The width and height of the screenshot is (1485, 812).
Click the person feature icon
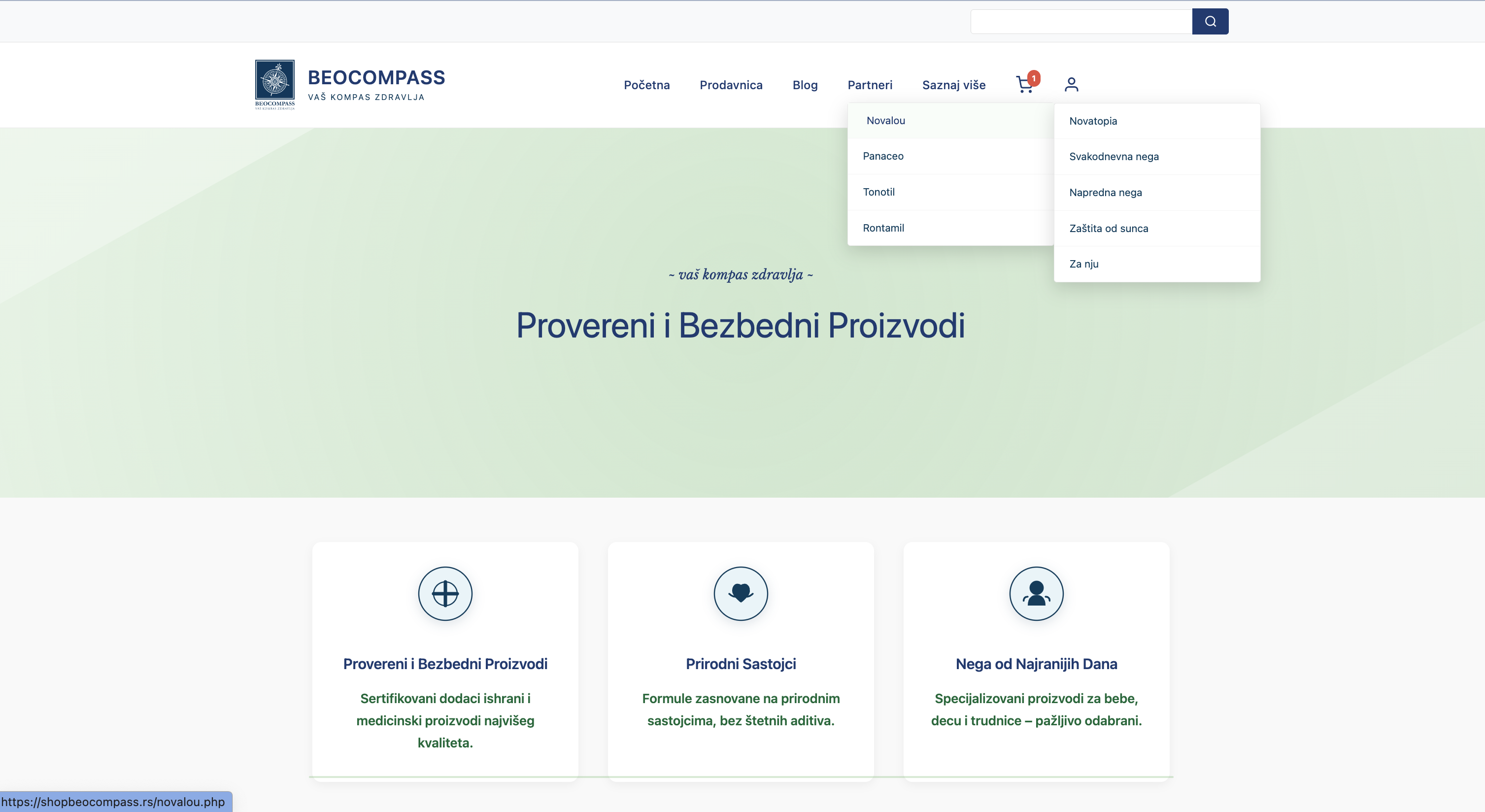tap(1037, 594)
